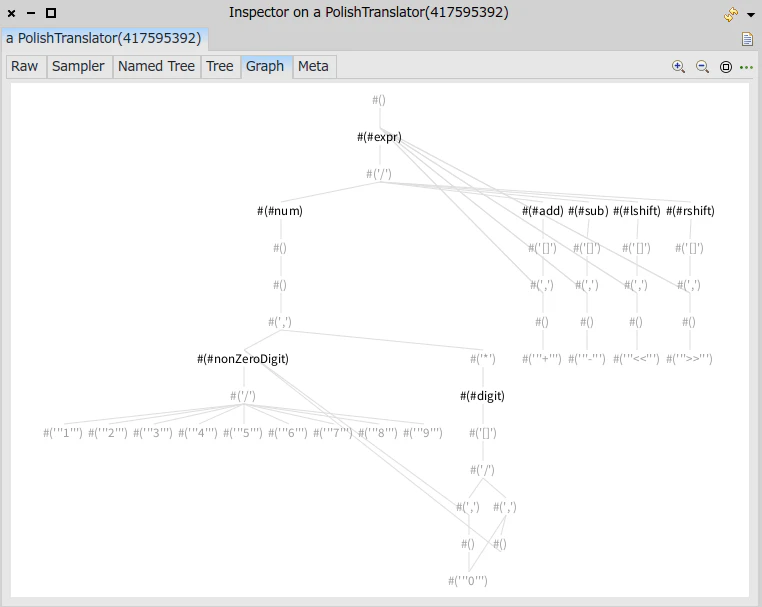The height and width of the screenshot is (607, 762).
Task: Click the refresh inspector icon in title bar
Action: pos(730,15)
